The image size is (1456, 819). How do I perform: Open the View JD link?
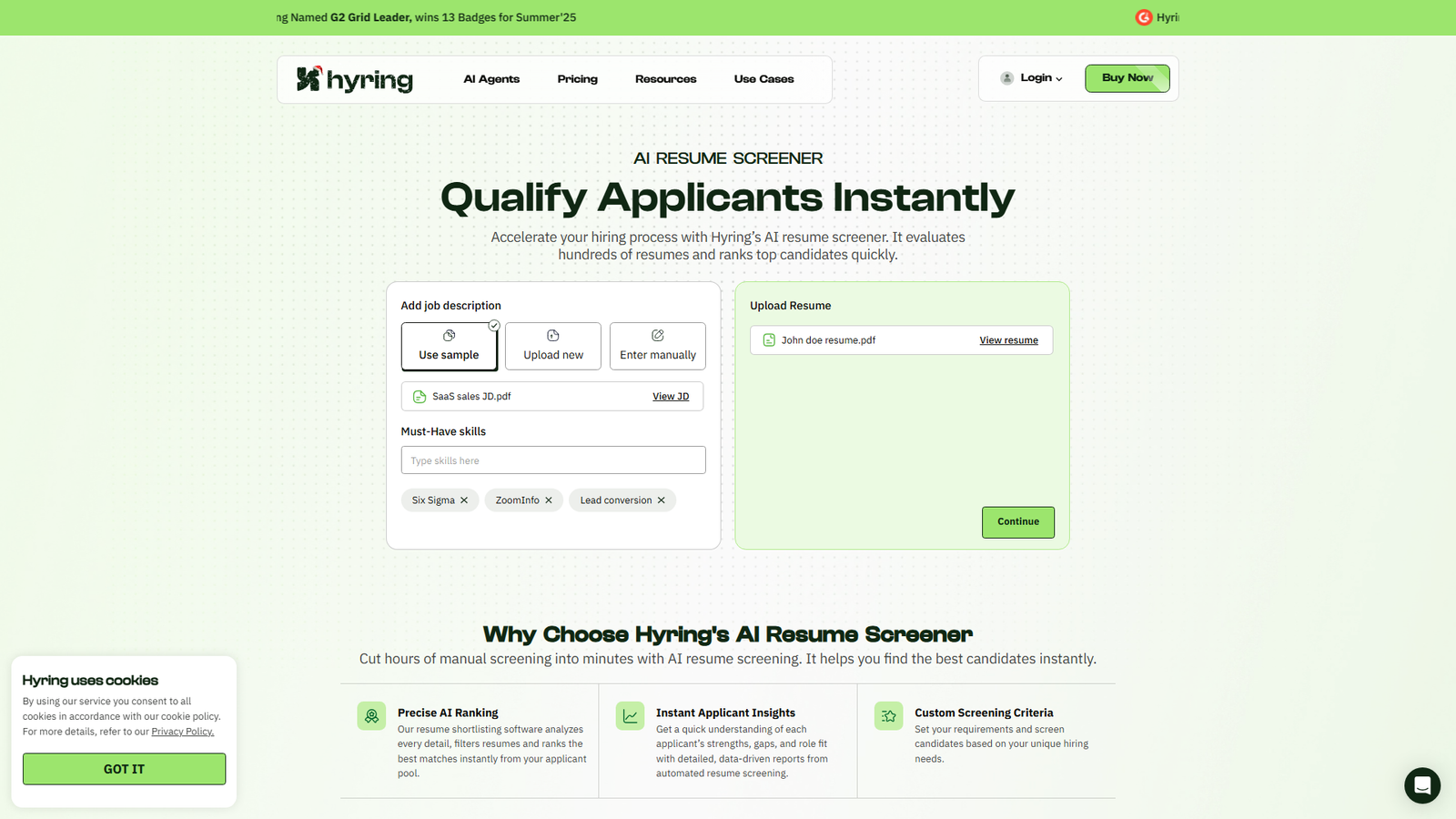[671, 396]
